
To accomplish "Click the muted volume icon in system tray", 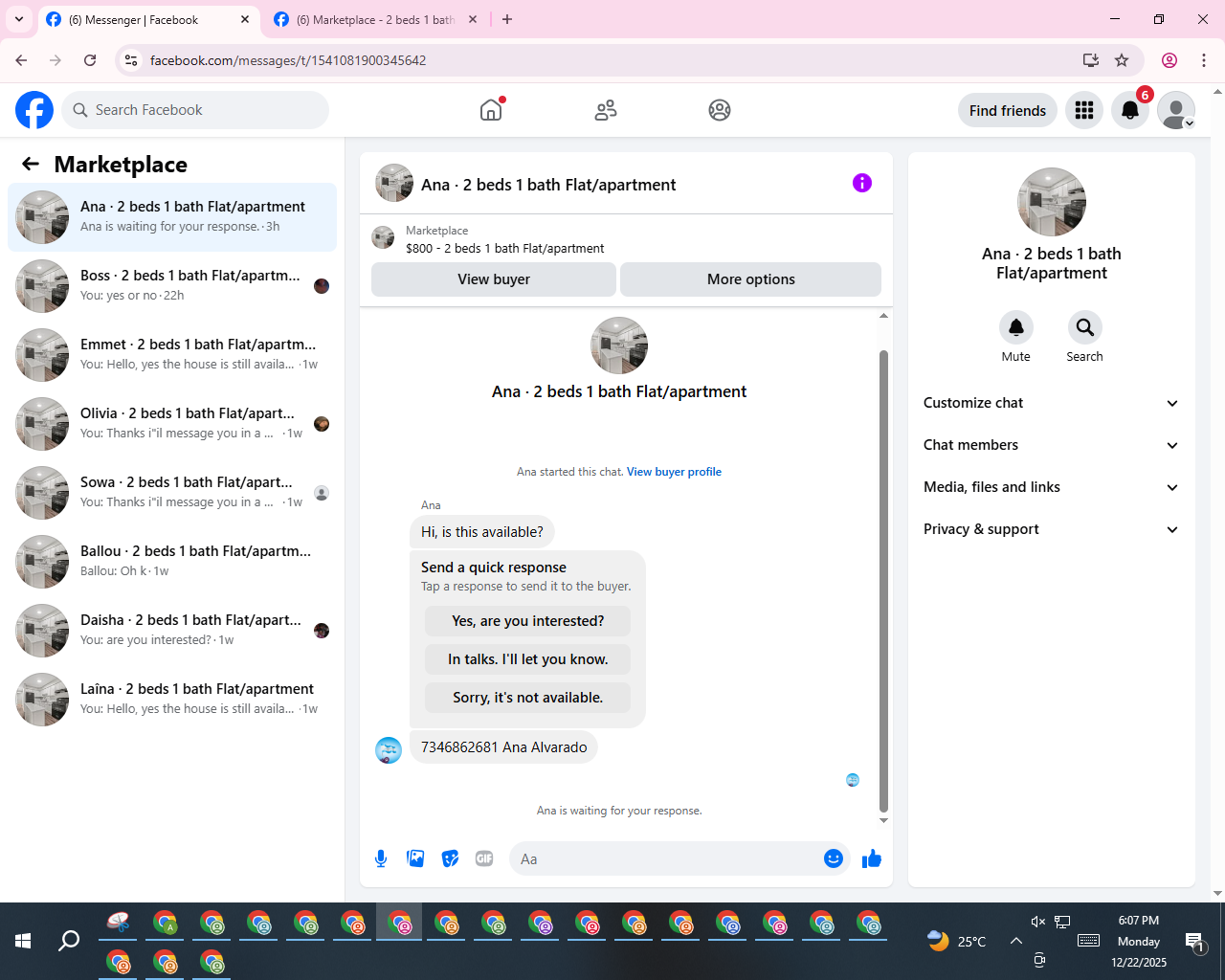I will tap(1038, 922).
